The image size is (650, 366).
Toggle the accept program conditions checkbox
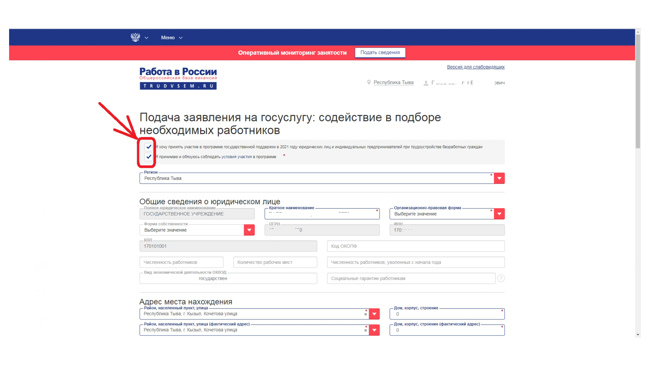(148, 157)
